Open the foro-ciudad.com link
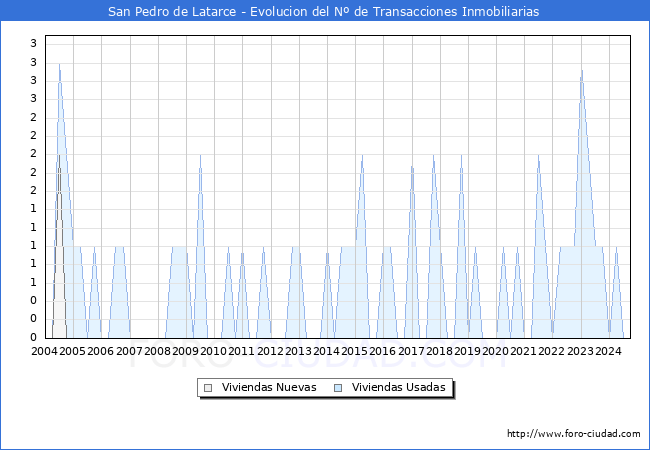 click(573, 434)
